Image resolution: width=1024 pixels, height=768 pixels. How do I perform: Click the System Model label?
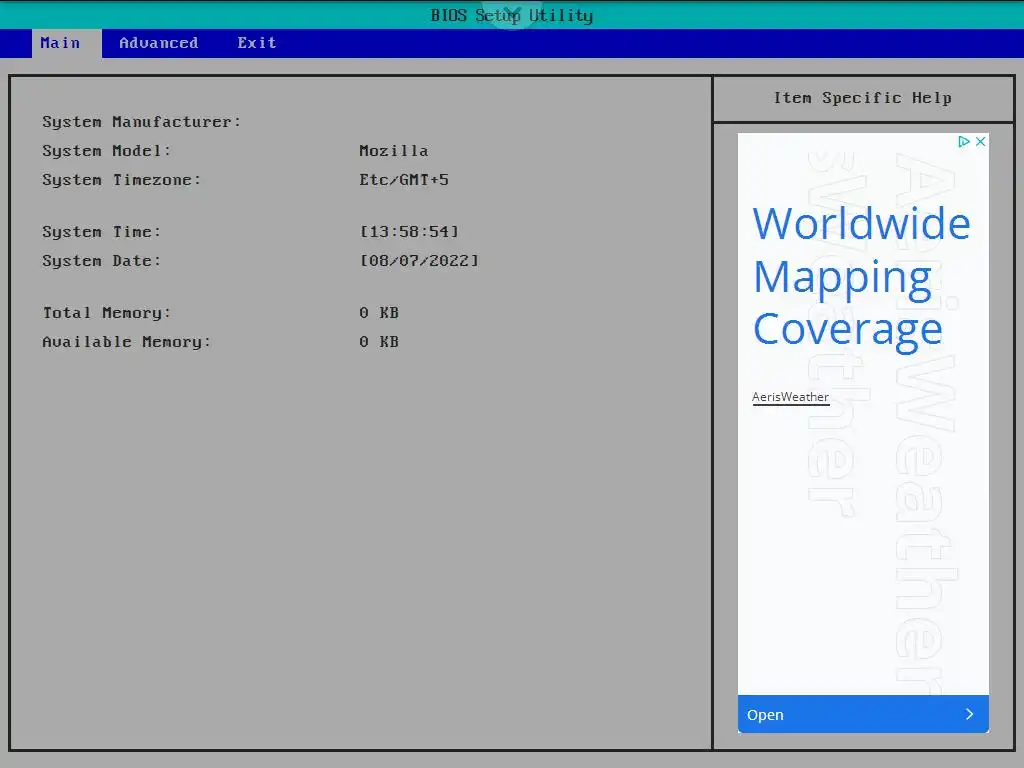[106, 151]
